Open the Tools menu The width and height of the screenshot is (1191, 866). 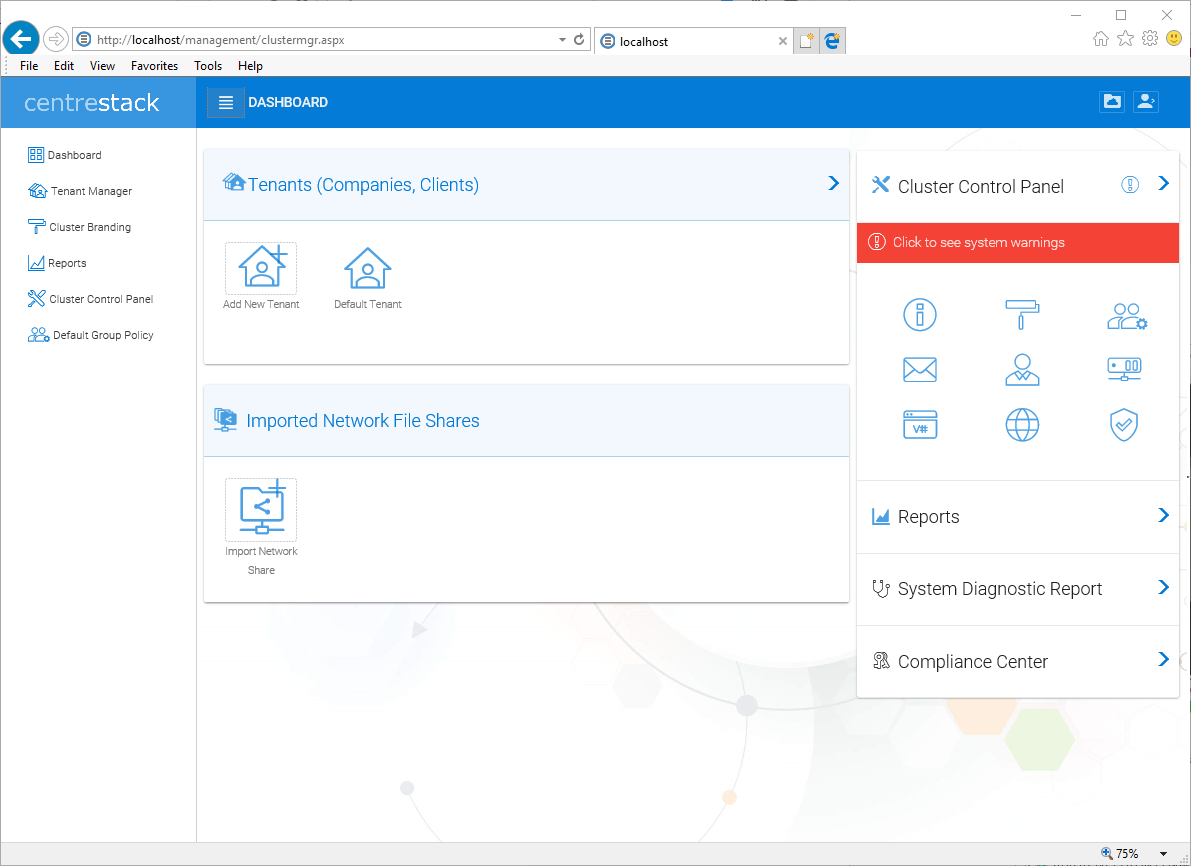pyautogui.click(x=208, y=65)
